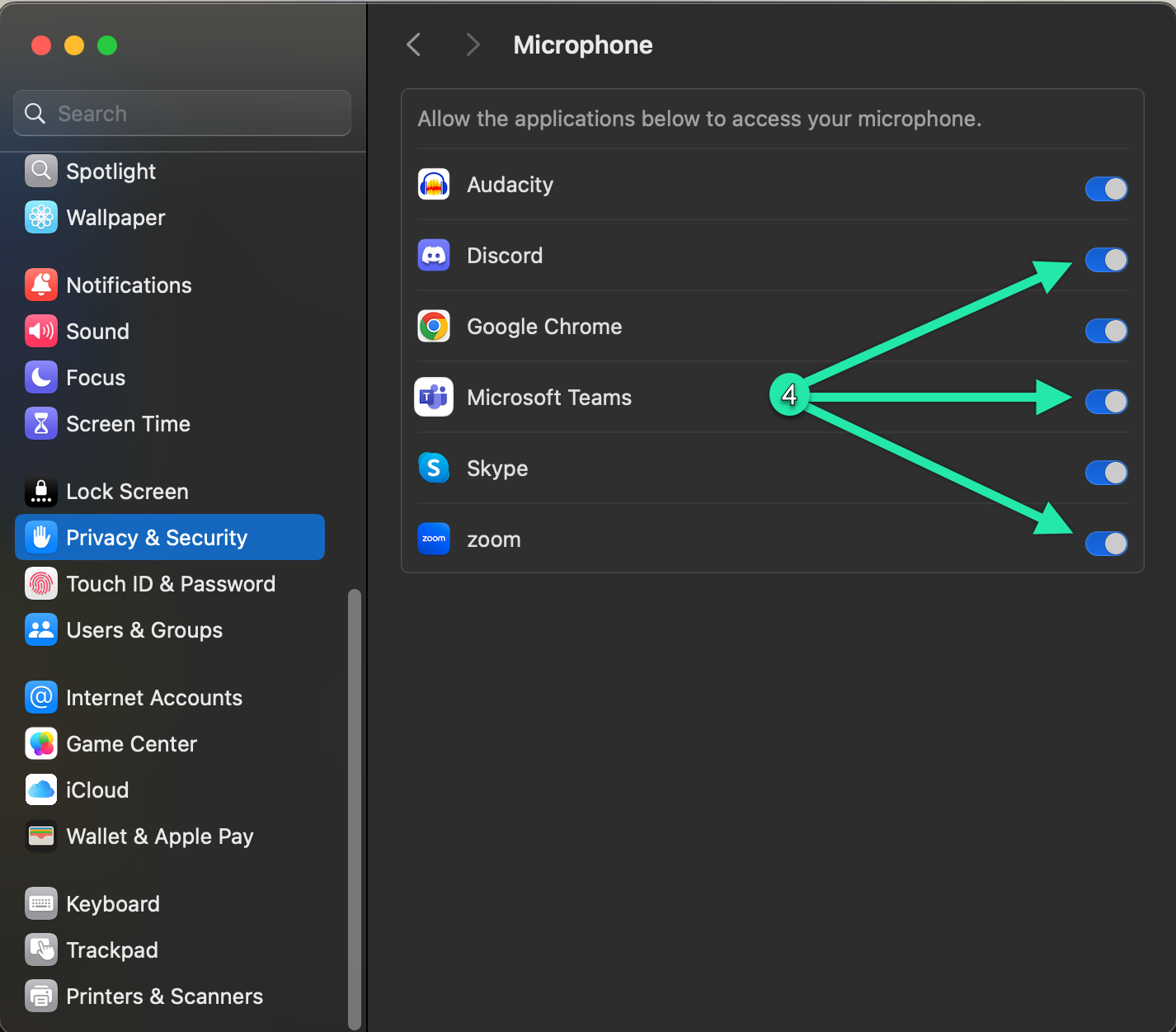
Task: Select Notifications label in sidebar
Action: click(x=129, y=285)
